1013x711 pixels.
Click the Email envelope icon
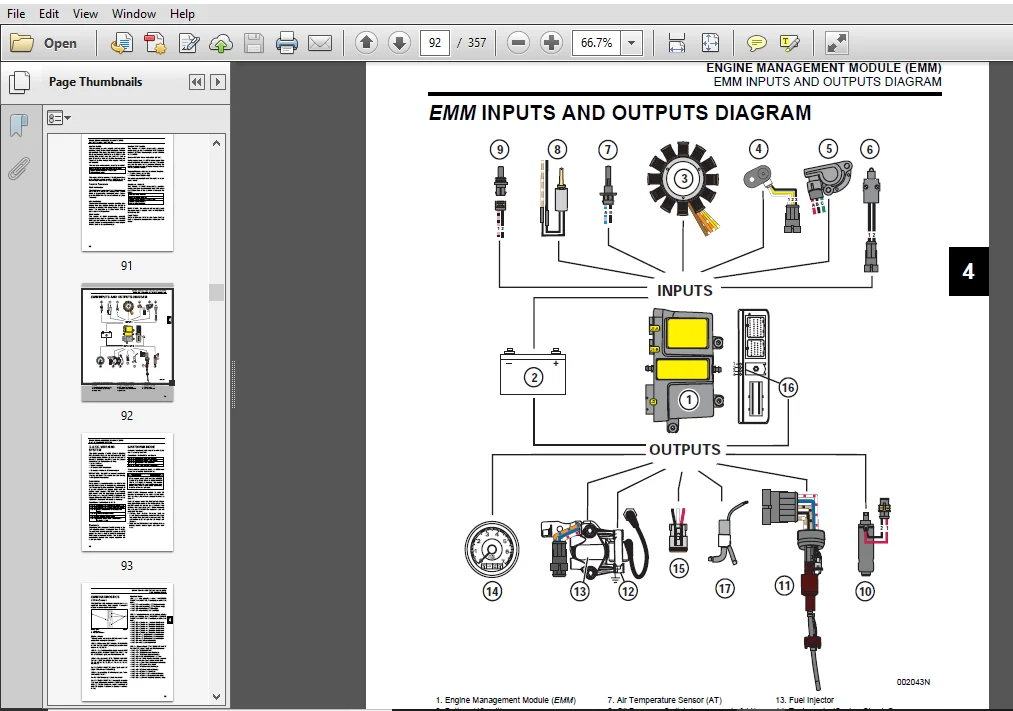click(x=320, y=43)
